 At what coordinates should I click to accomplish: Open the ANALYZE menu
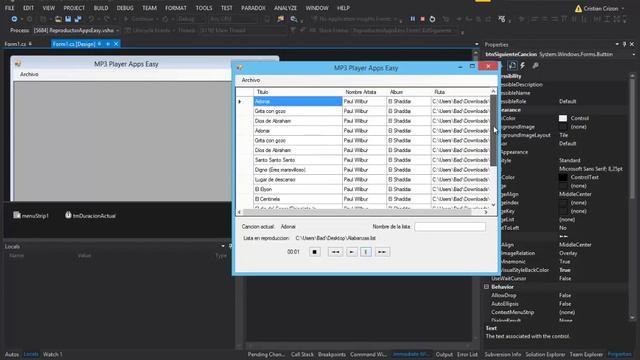pyautogui.click(x=285, y=8)
